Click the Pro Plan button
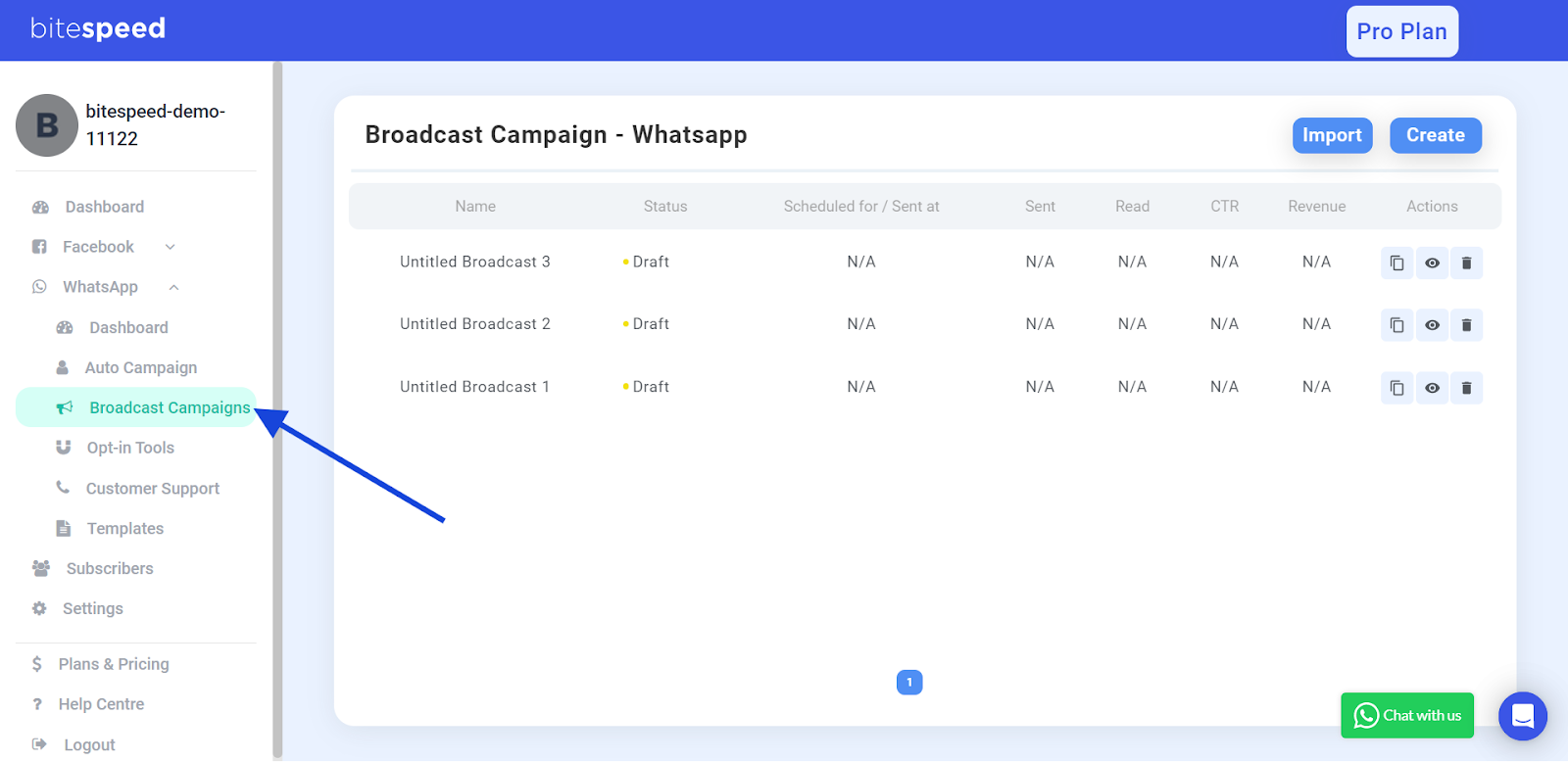 [1402, 31]
